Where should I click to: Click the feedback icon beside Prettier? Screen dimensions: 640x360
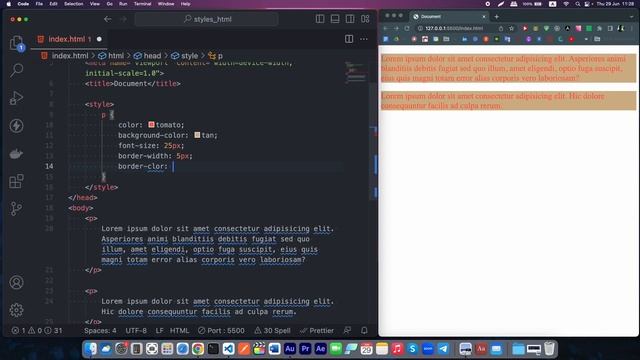(x=347, y=330)
